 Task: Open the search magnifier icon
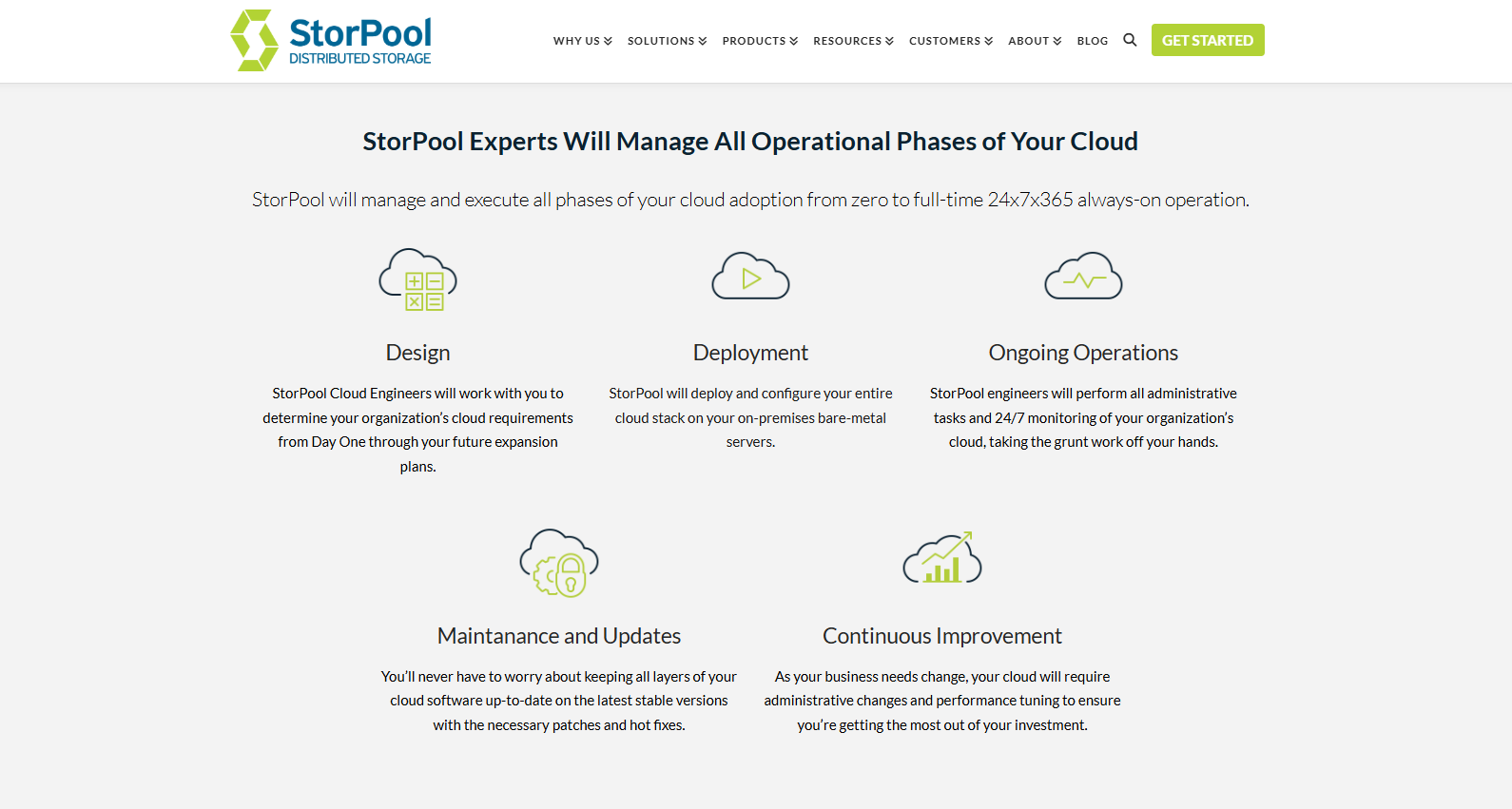tap(1130, 40)
